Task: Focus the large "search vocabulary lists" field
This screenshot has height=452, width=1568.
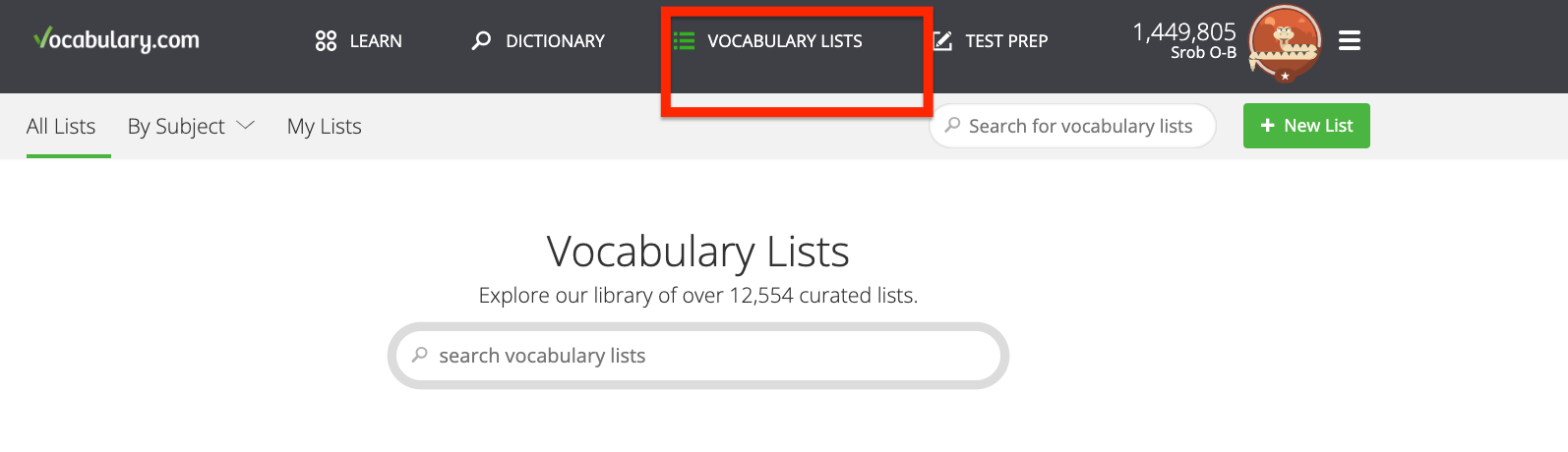Action: tap(698, 356)
